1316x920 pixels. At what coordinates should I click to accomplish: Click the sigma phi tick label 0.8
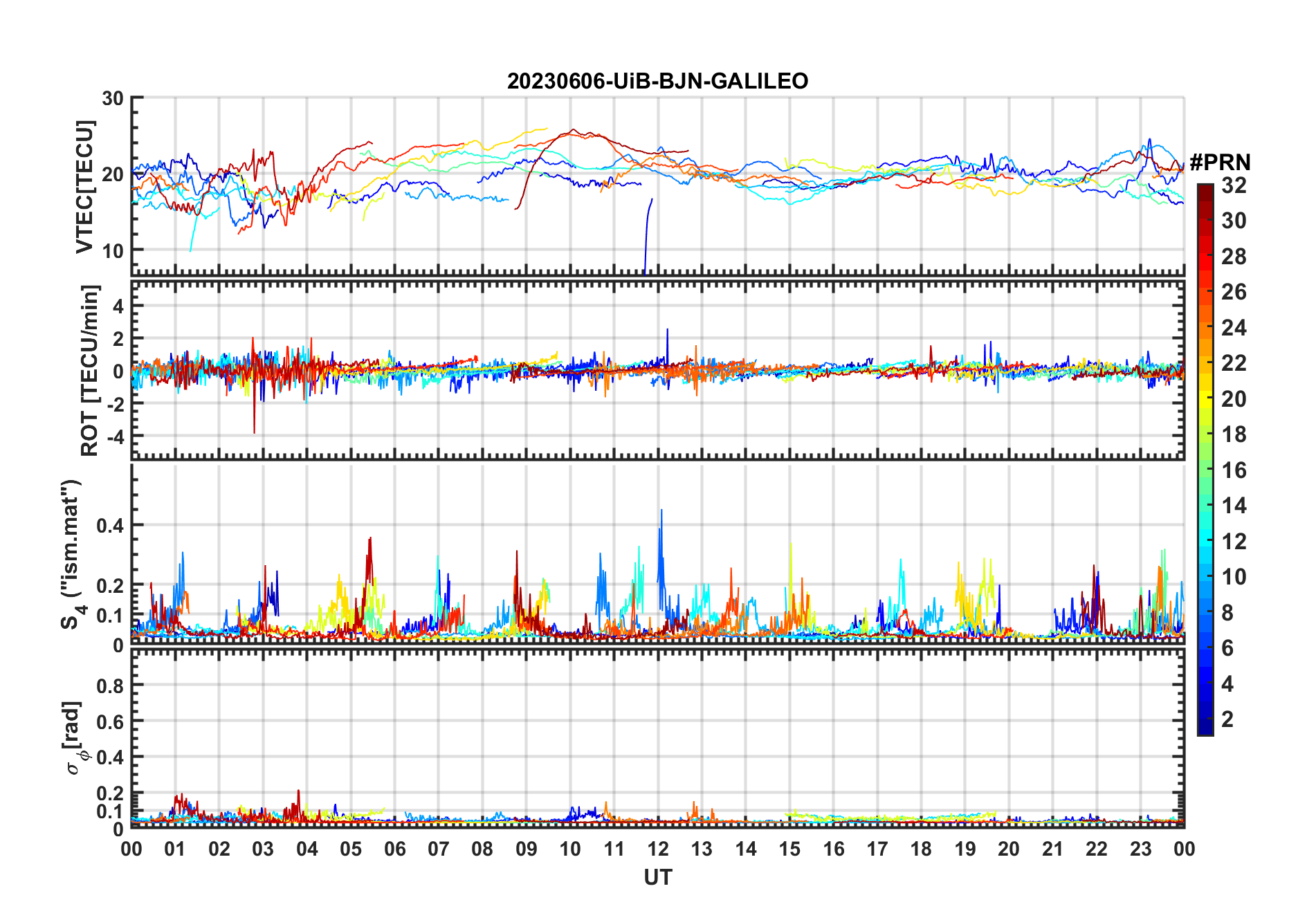(110, 686)
